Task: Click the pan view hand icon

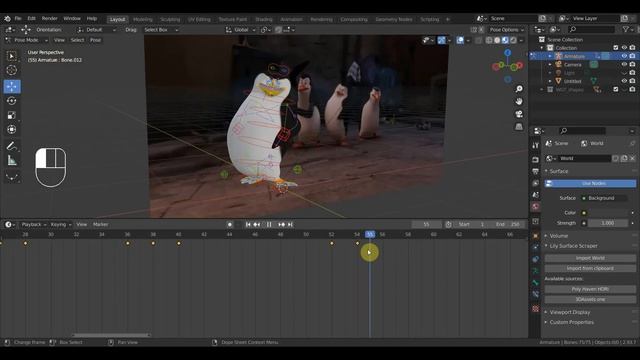Action: (519, 101)
